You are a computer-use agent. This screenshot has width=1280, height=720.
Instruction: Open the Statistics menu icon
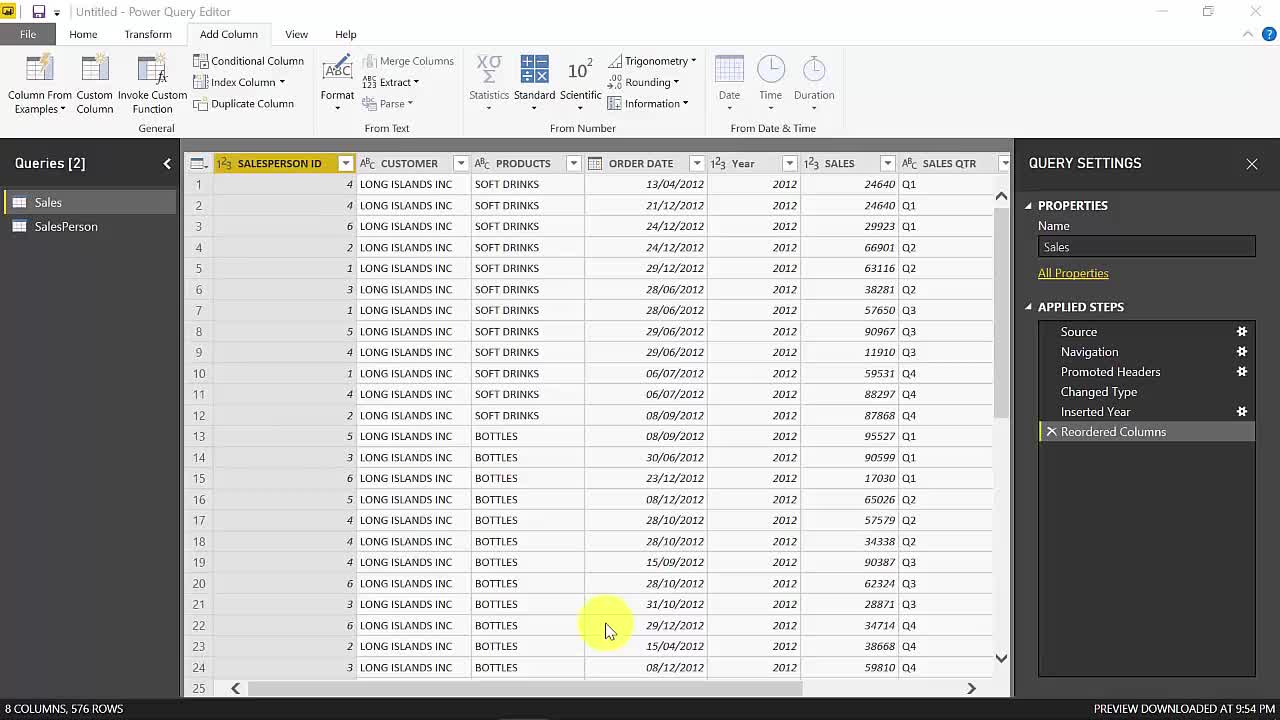coord(489,70)
